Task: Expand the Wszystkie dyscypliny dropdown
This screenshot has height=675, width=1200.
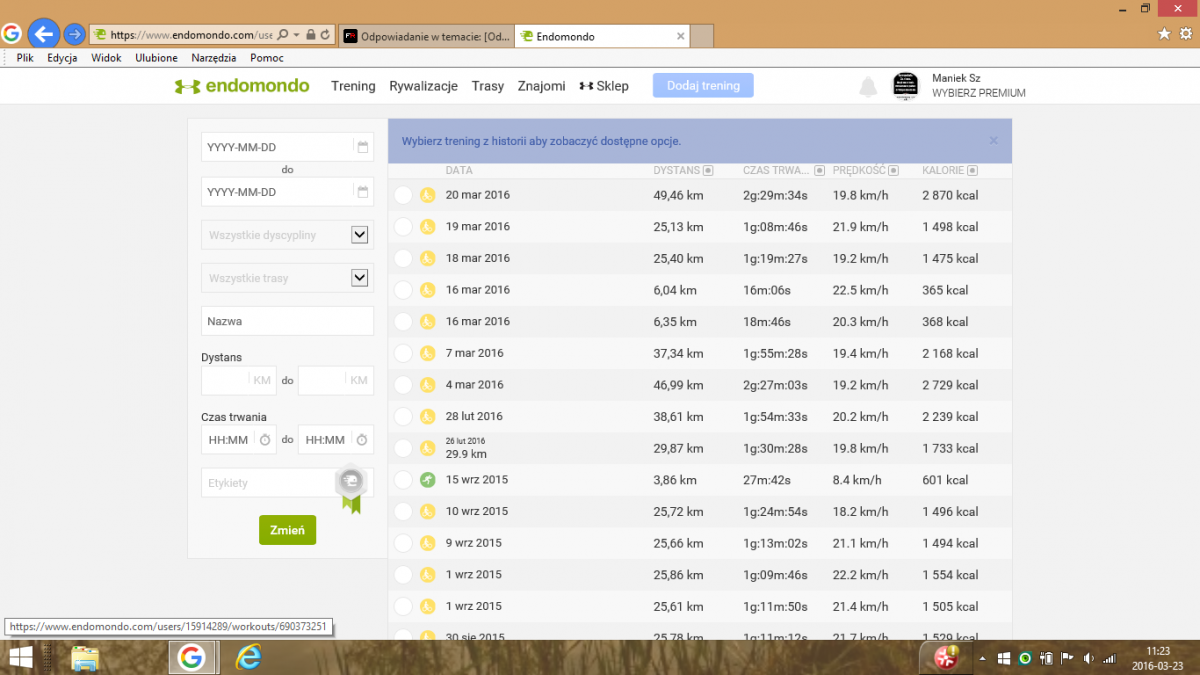Action: [360, 235]
